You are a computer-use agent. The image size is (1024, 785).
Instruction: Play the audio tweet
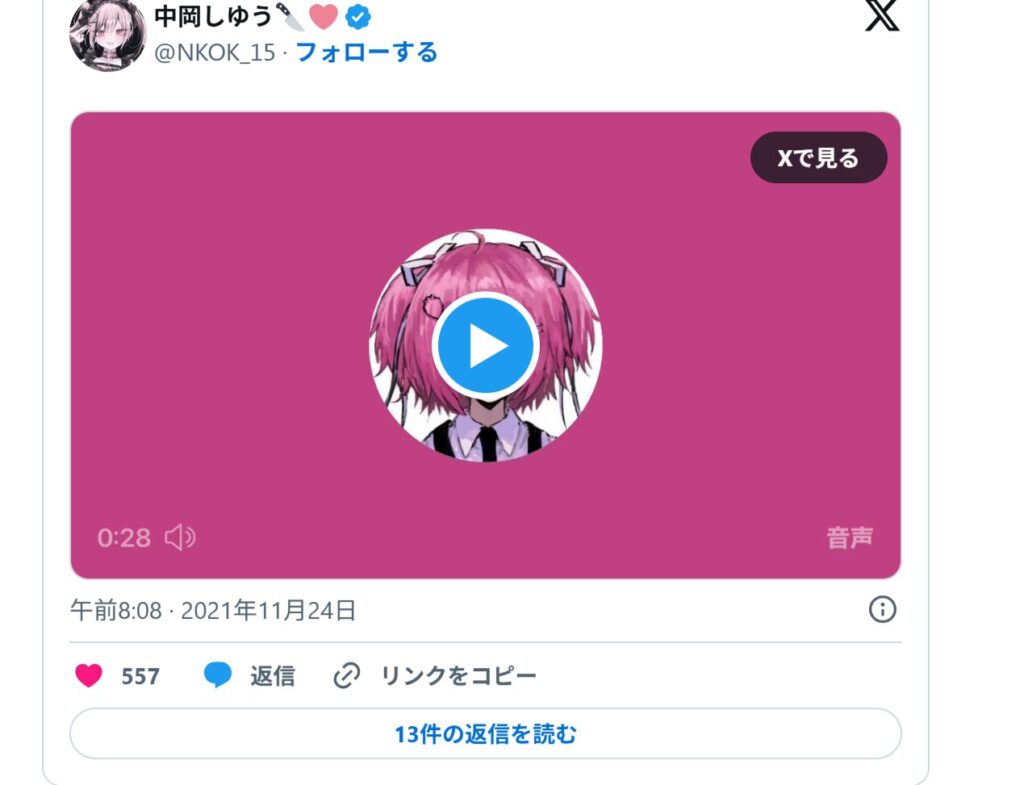(485, 345)
